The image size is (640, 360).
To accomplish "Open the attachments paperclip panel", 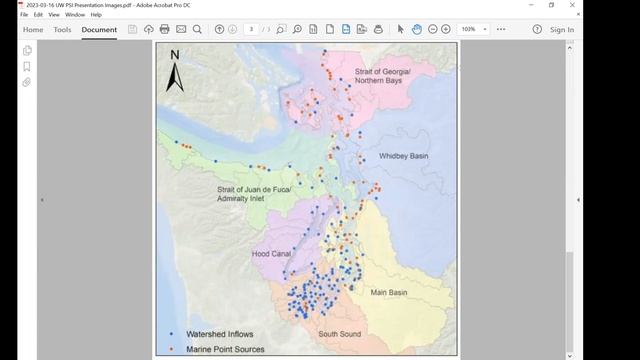I will pyautogui.click(x=27, y=82).
